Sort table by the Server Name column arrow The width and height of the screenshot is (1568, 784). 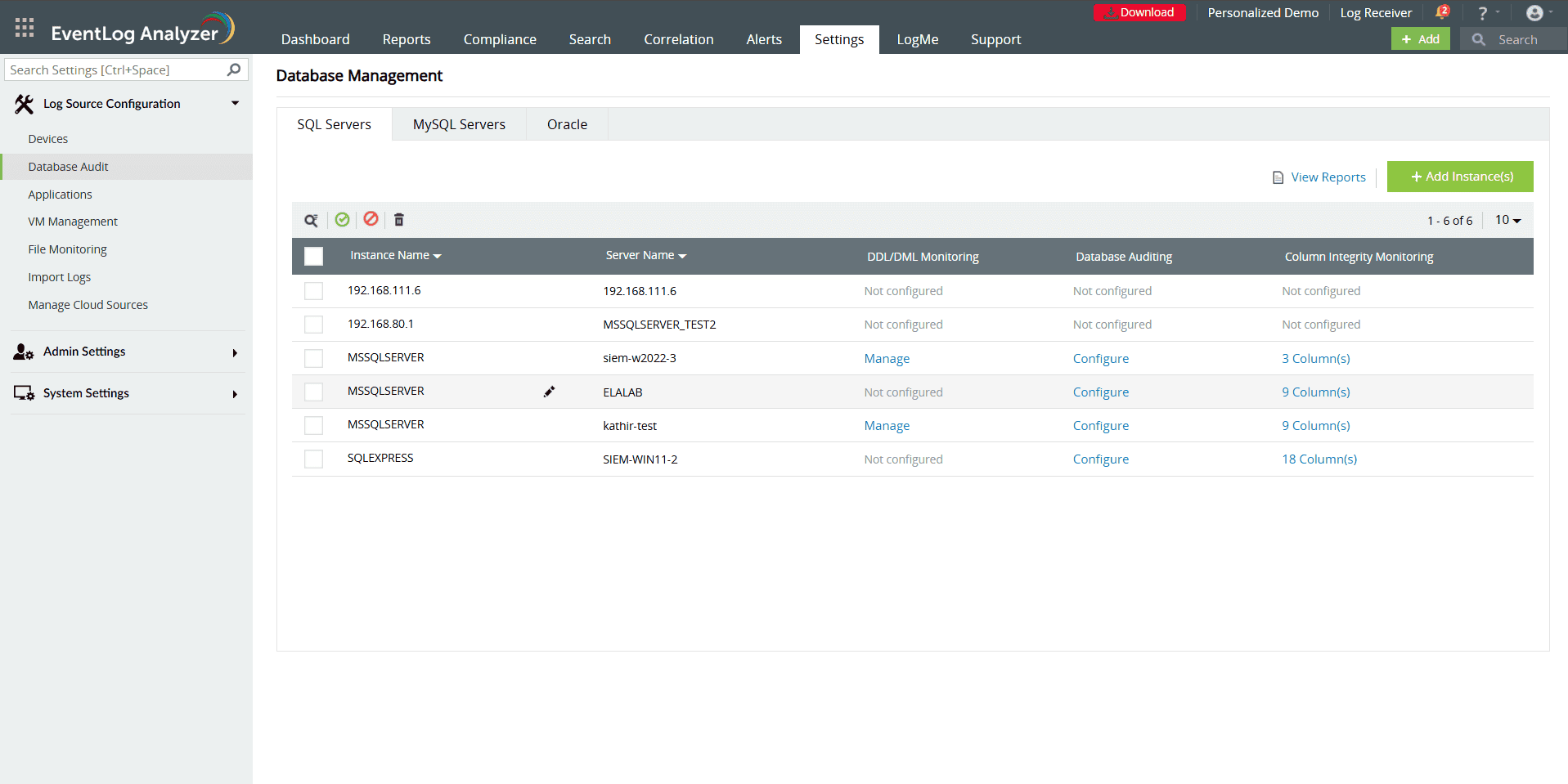pos(684,255)
